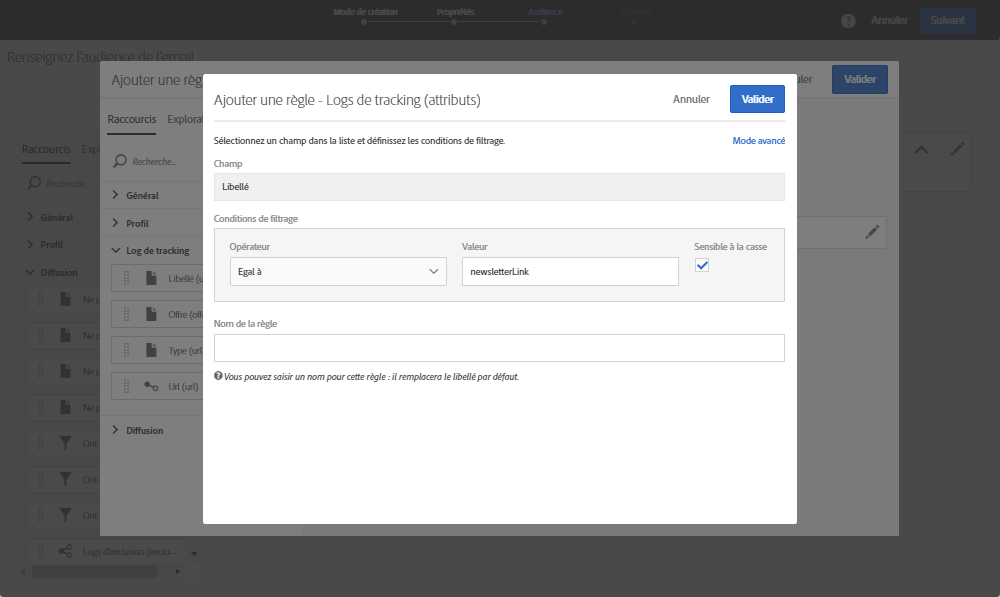Click the Nom de la règle text field
1000x597 pixels.
click(x=499, y=348)
